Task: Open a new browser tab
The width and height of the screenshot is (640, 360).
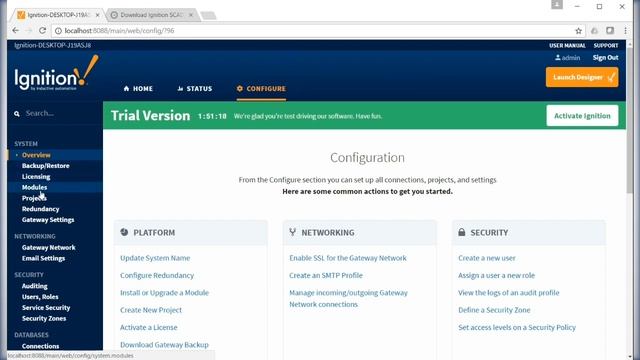Action: (x=209, y=16)
